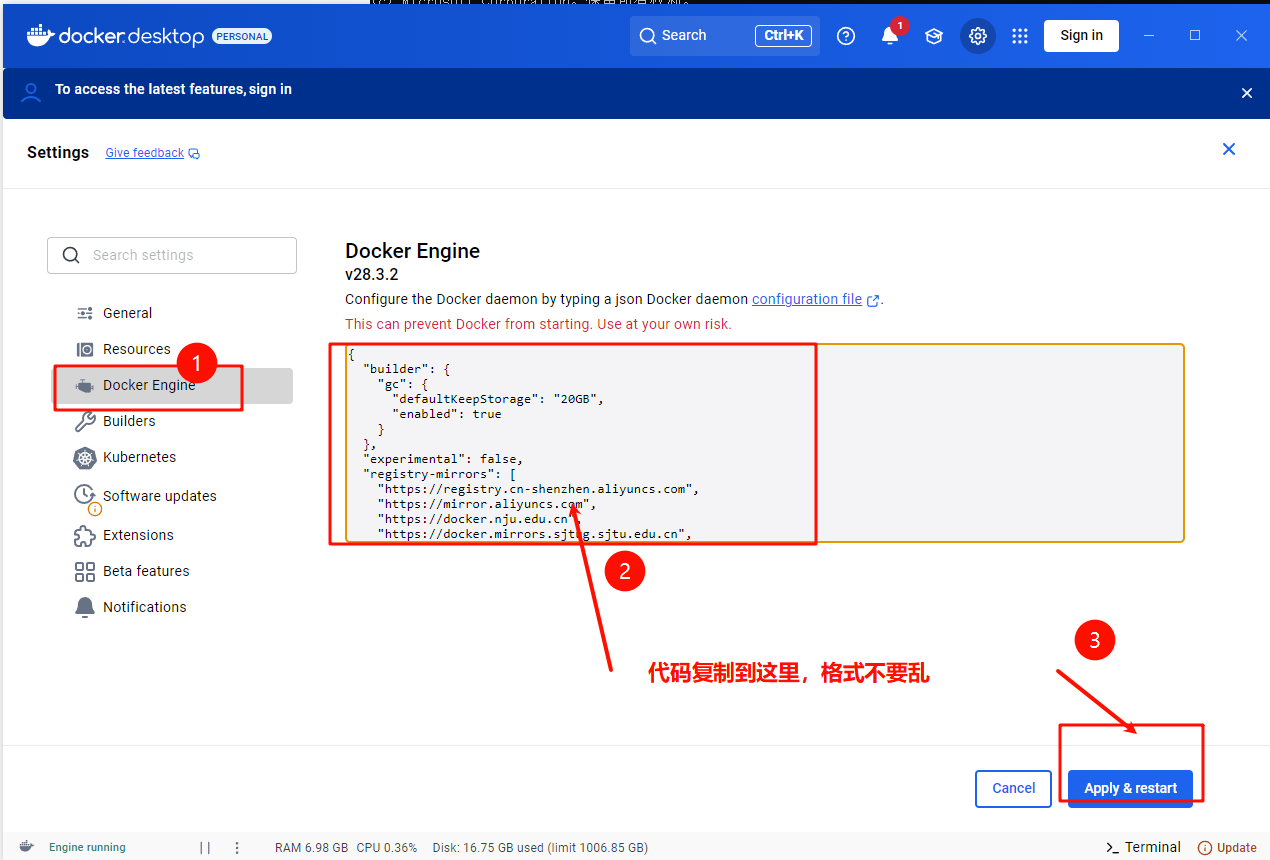Click the Builders wrench icon
The image size is (1270, 860).
[85, 422]
